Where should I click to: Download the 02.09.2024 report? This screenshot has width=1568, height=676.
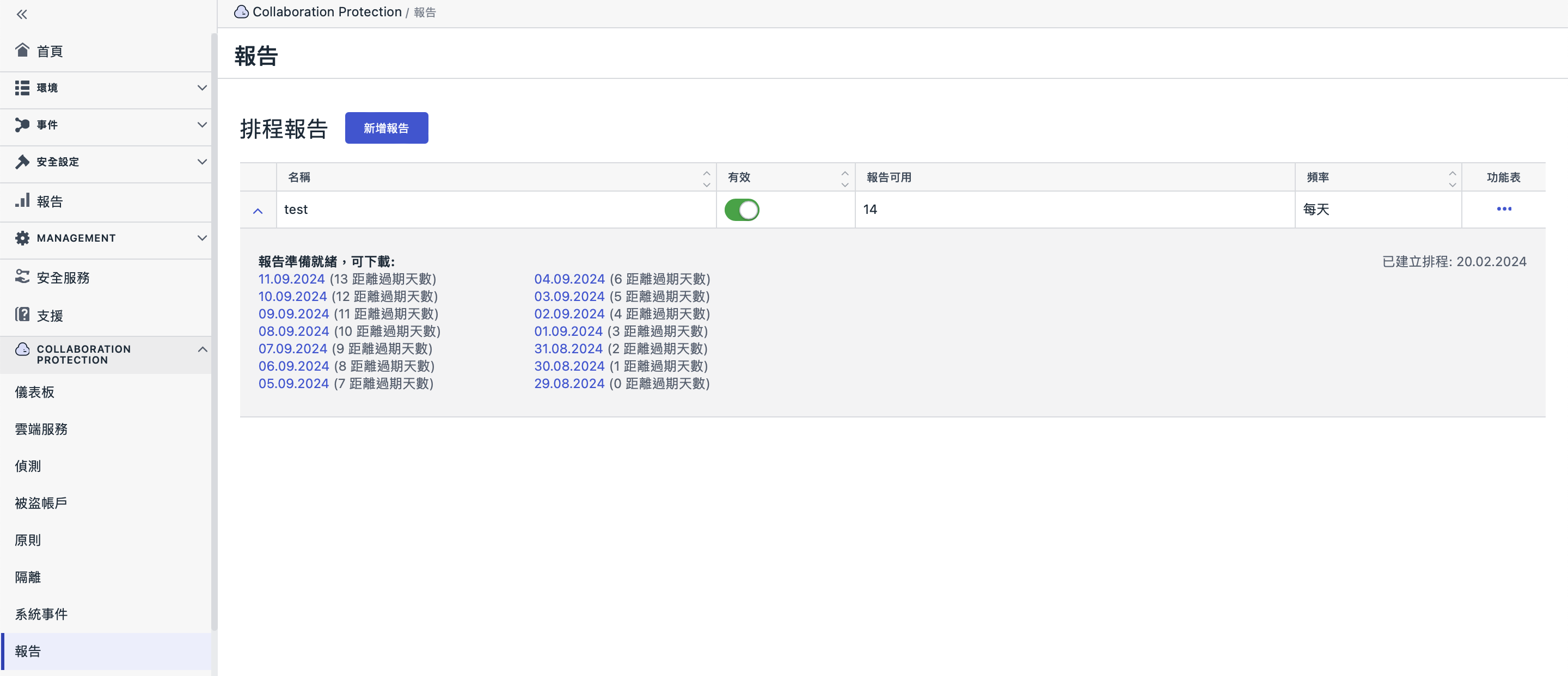(569, 314)
